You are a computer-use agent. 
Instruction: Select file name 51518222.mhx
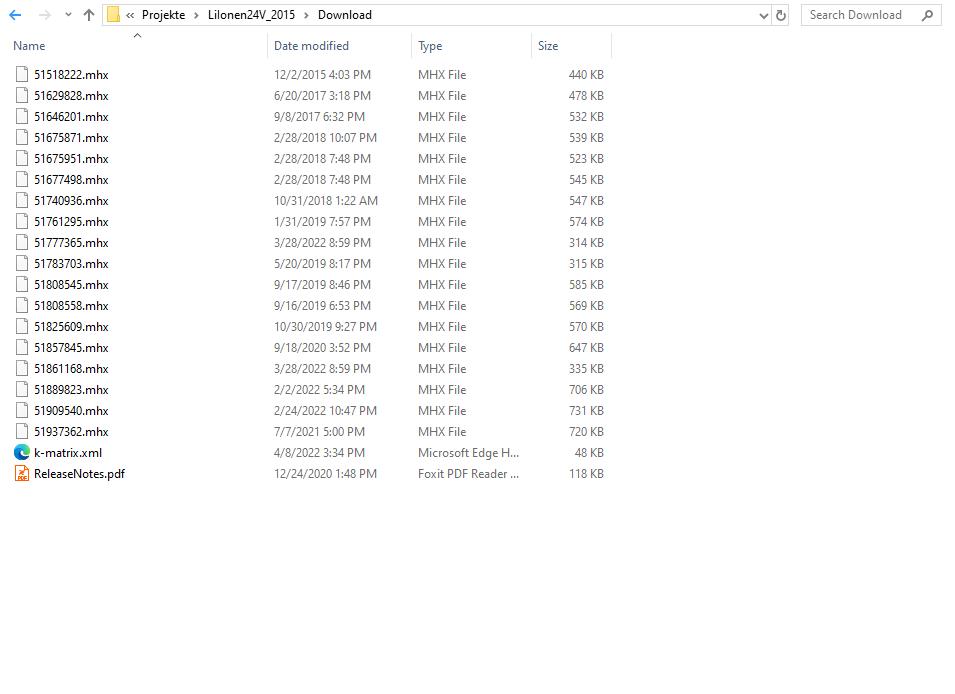click(x=71, y=74)
